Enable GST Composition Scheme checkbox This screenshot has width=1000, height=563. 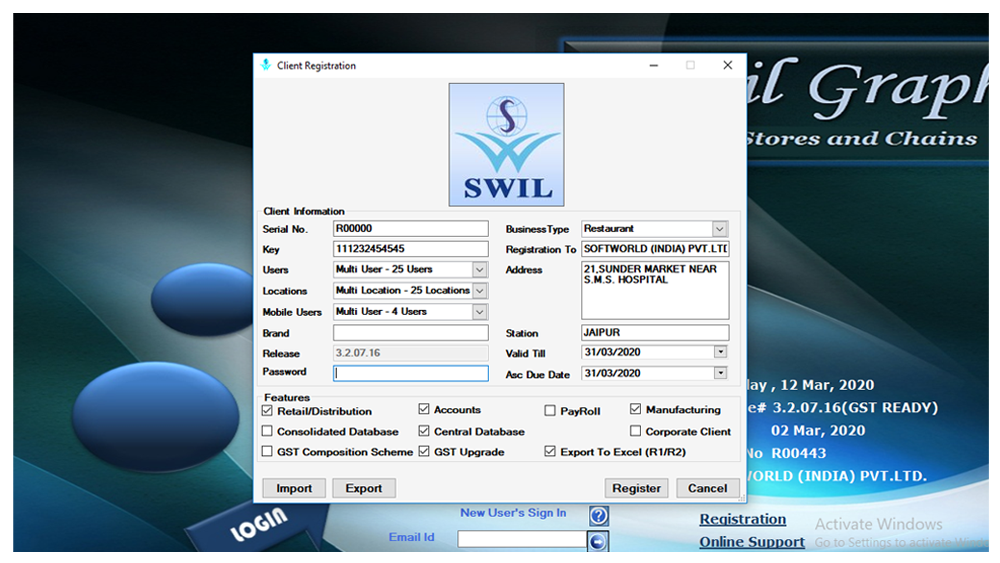(x=267, y=451)
